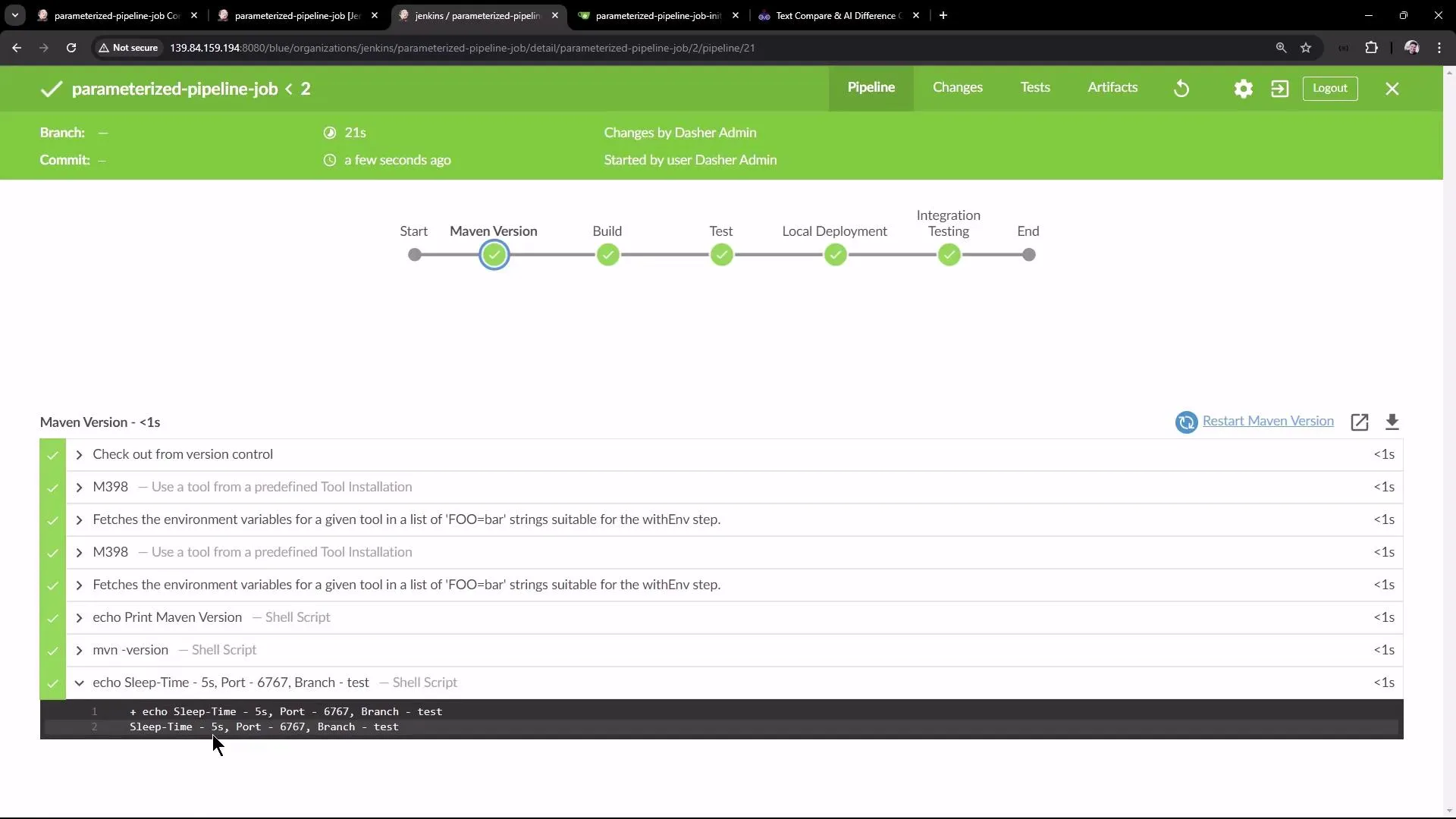Select the Build stage node in the graph
Screen dimensions: 1456x819
(608, 255)
